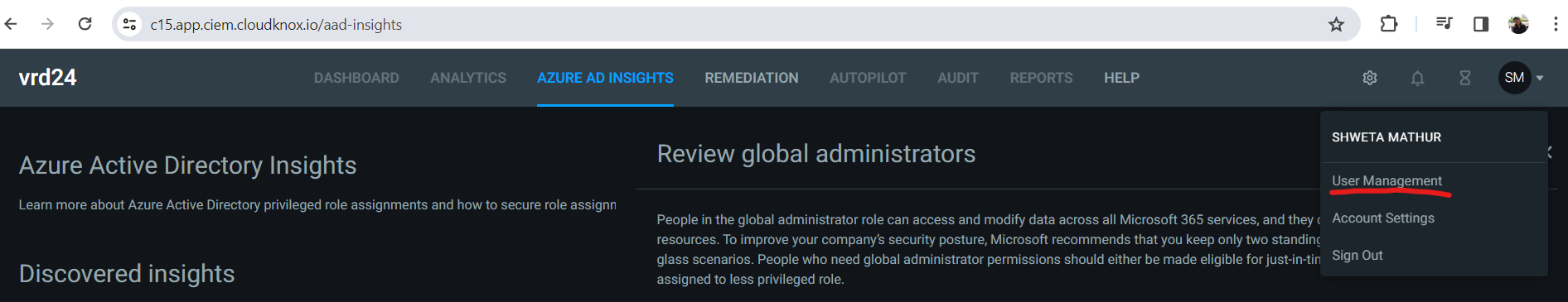Select the Azure AD Insights tab
This screenshot has width=1568, height=302.
(x=605, y=78)
